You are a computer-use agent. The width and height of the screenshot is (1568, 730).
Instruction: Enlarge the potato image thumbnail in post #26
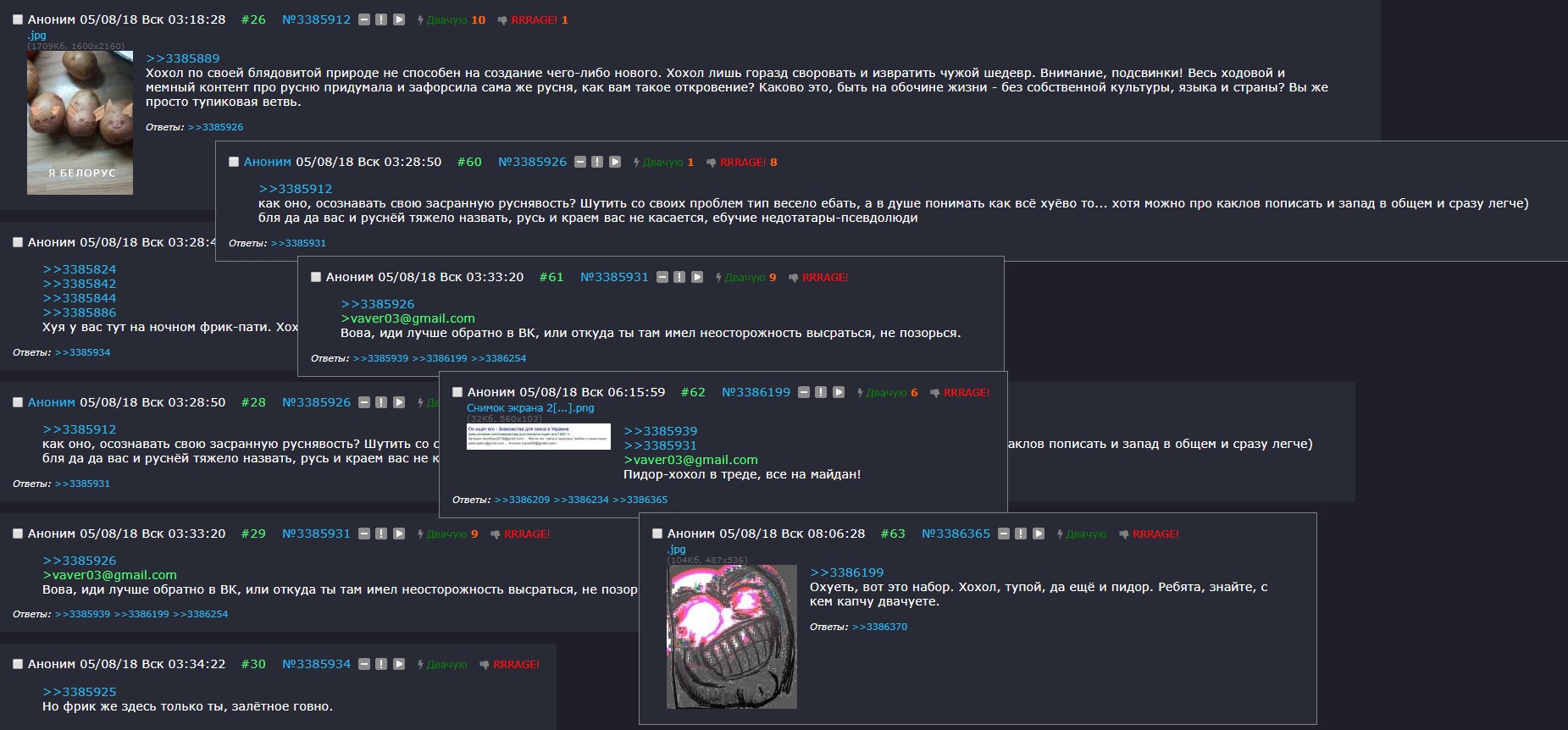tap(80, 123)
